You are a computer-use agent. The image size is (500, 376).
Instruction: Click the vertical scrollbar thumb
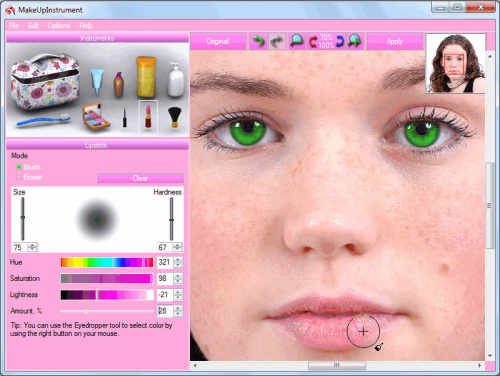pyautogui.click(x=489, y=205)
